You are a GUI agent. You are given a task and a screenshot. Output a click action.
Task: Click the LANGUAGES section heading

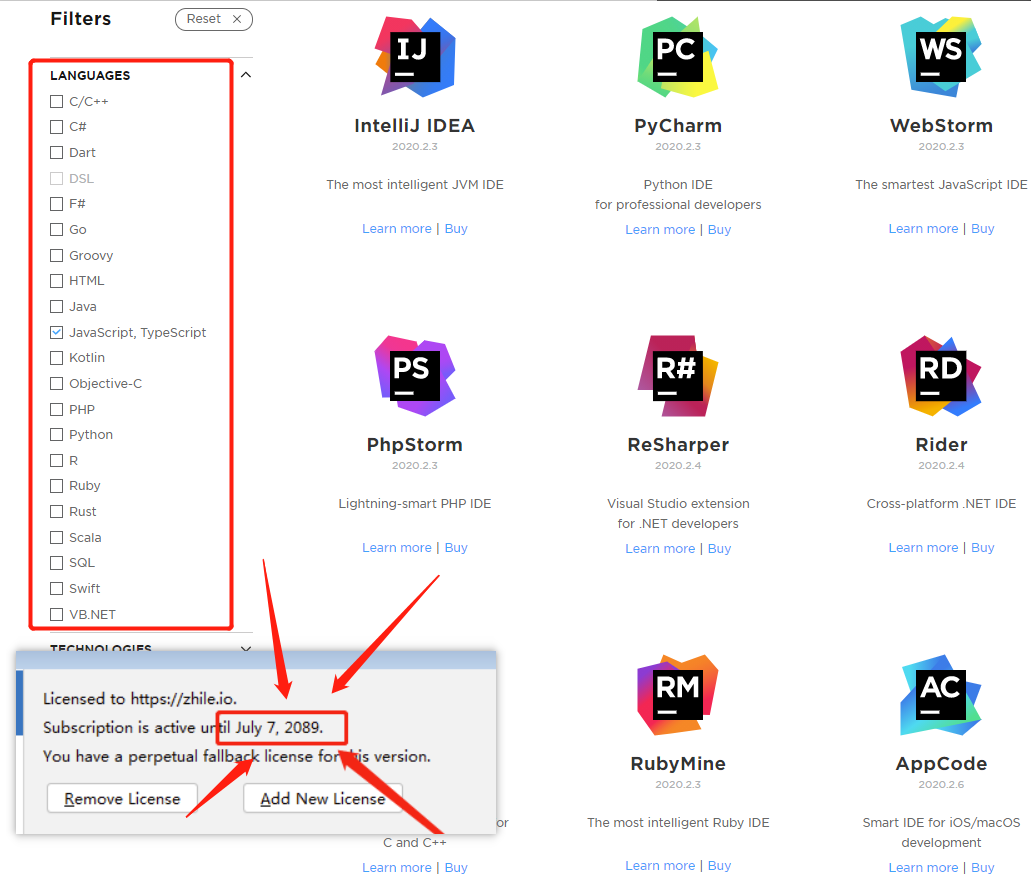[90, 76]
